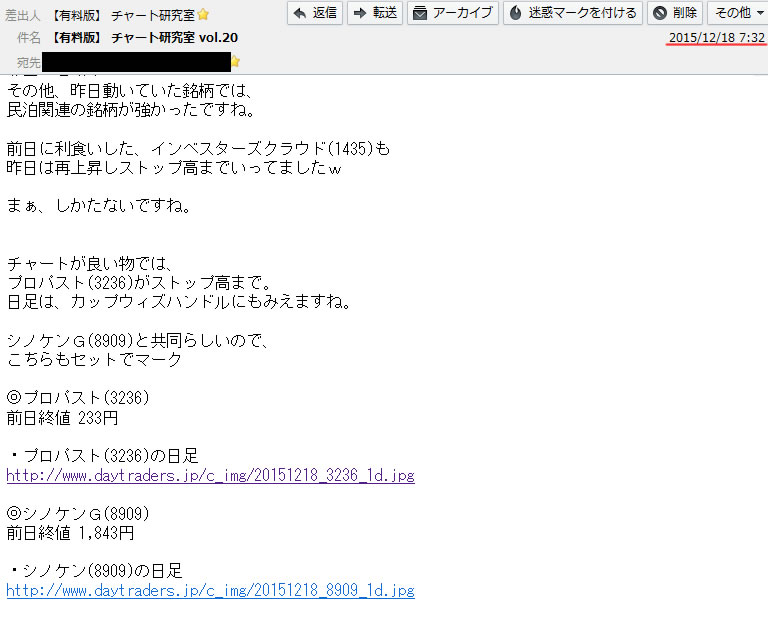
Task: Click the delete circle icon
Action: [660, 13]
